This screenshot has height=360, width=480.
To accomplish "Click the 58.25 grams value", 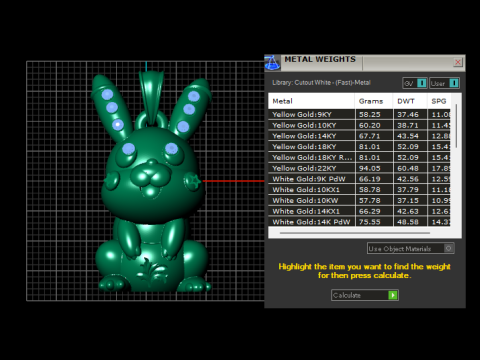I will (x=370, y=114).
